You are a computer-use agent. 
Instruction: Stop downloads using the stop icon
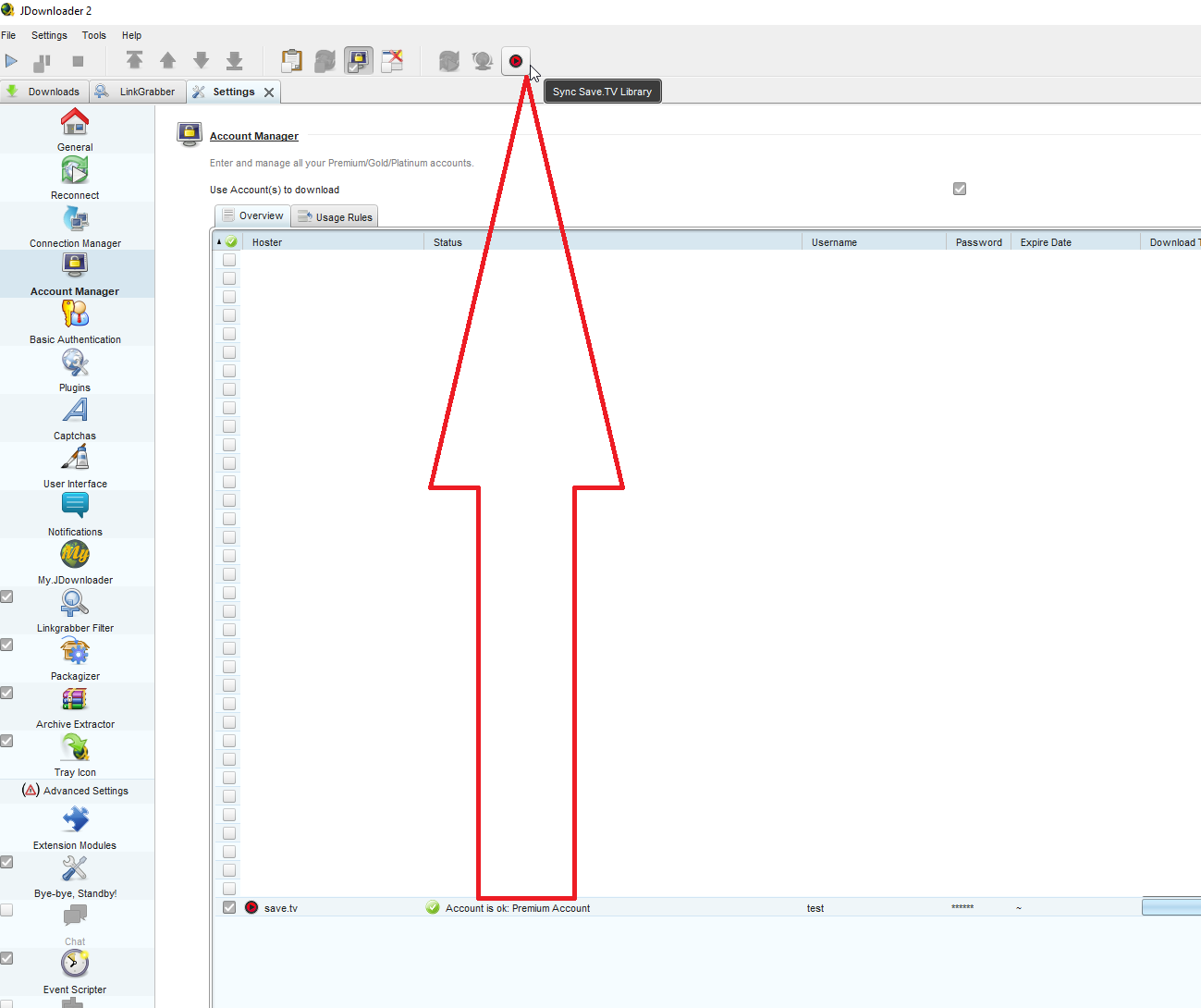point(78,61)
